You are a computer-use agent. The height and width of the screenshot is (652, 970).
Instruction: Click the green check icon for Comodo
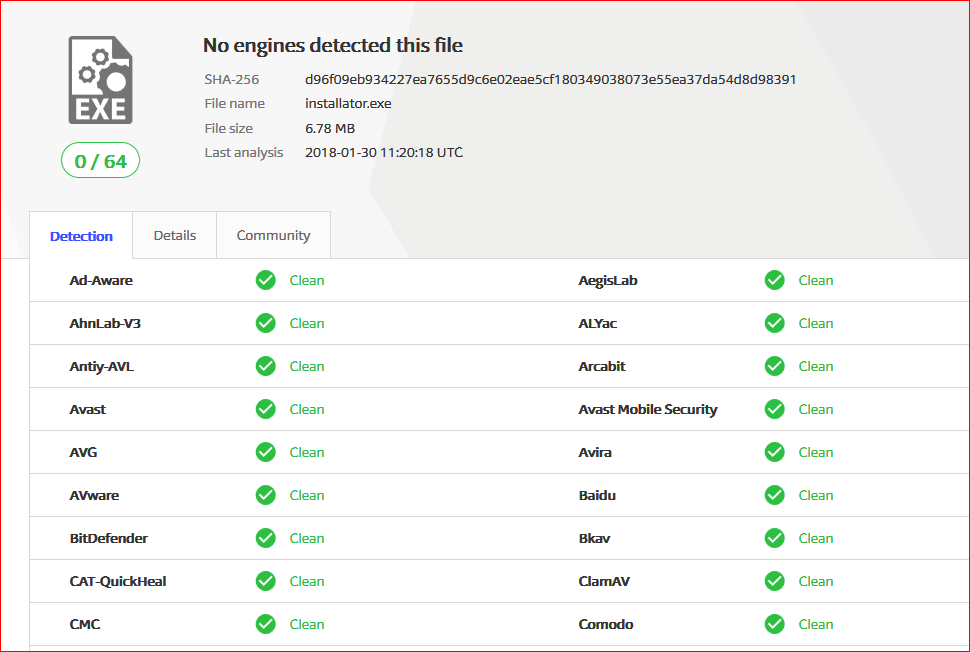pyautogui.click(x=774, y=624)
